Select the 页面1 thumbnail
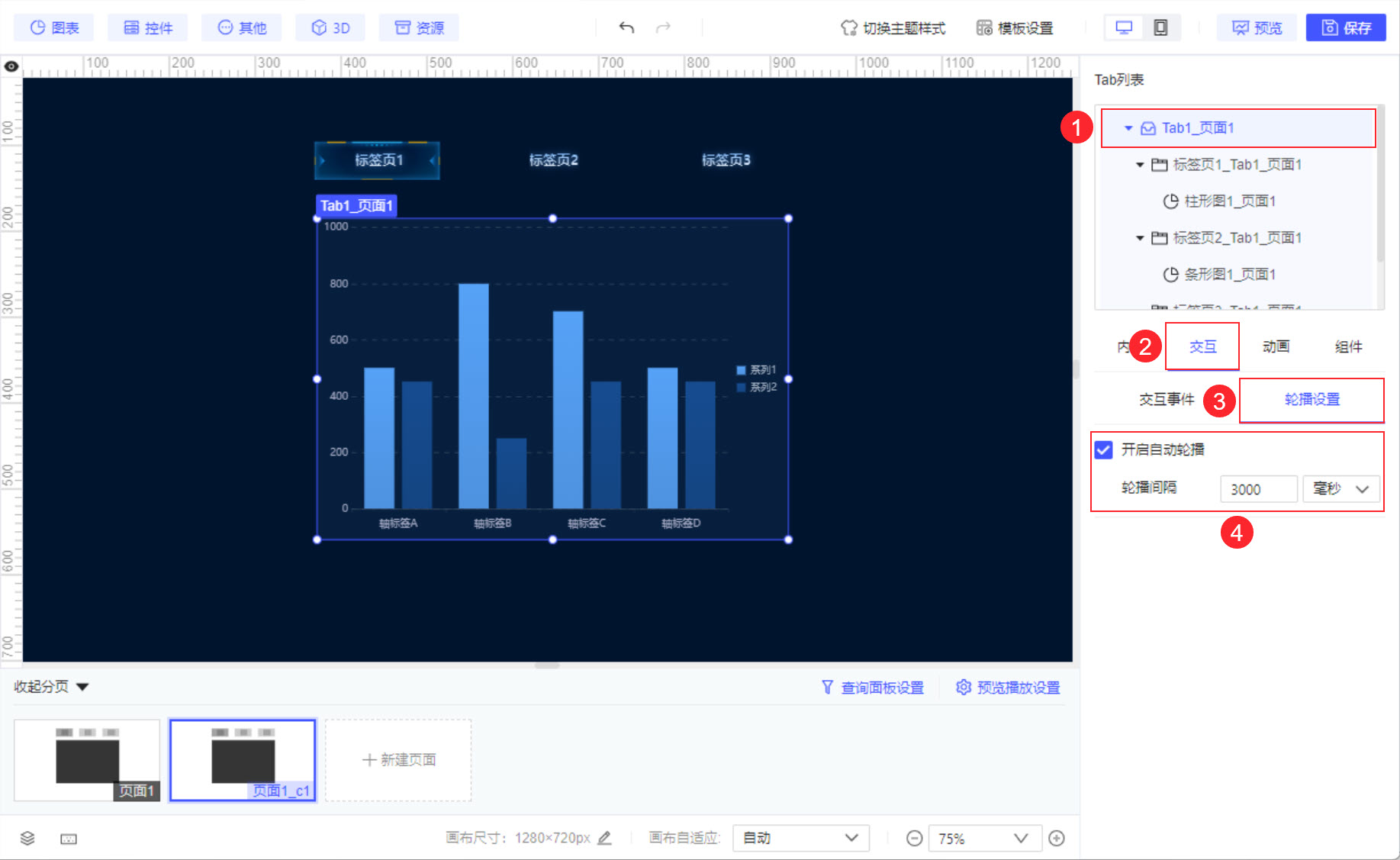 (x=87, y=760)
